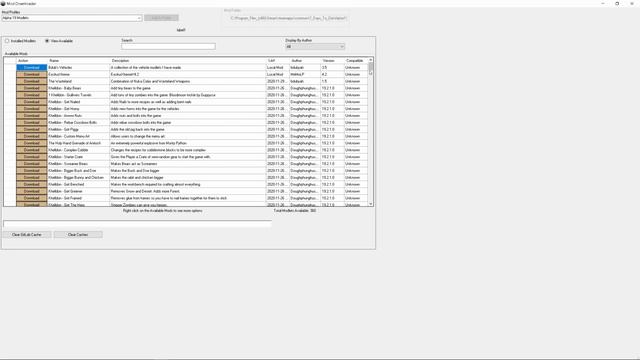The image size is (640, 360).
Task: Download the Bdub's Vehicles modlet
Action: click(x=32, y=67)
